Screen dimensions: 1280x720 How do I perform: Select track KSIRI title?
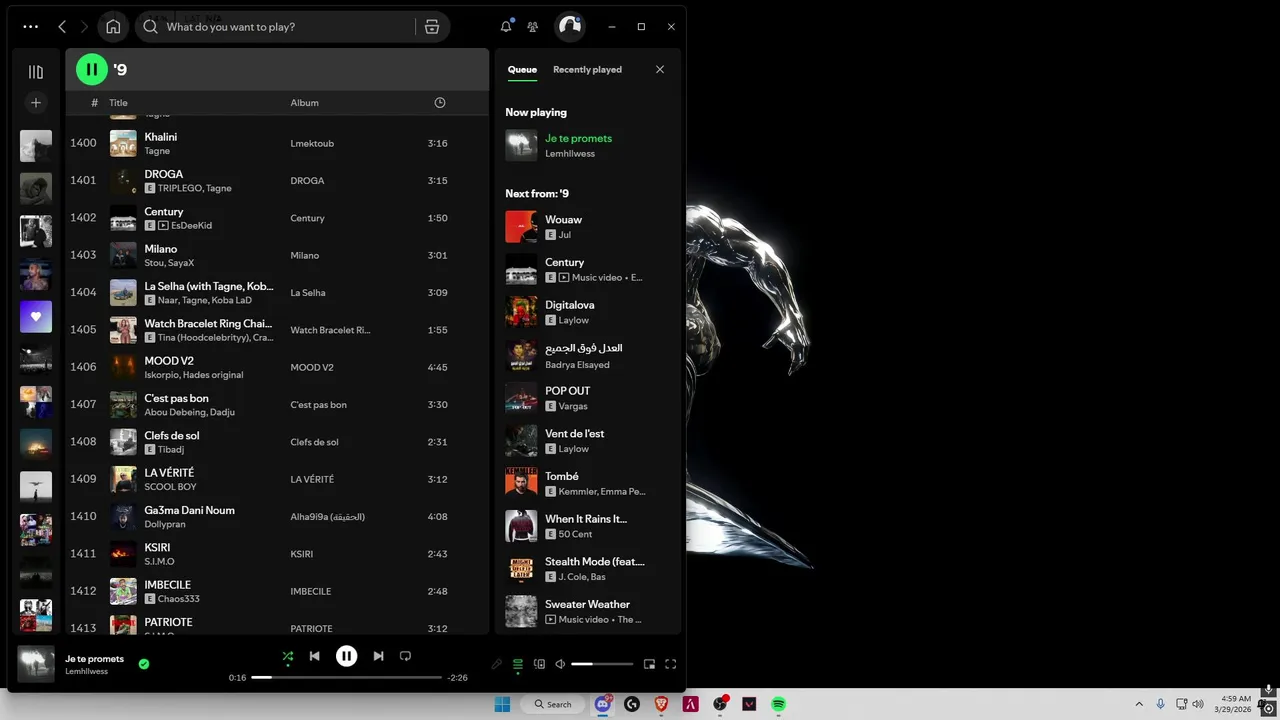pyautogui.click(x=157, y=547)
